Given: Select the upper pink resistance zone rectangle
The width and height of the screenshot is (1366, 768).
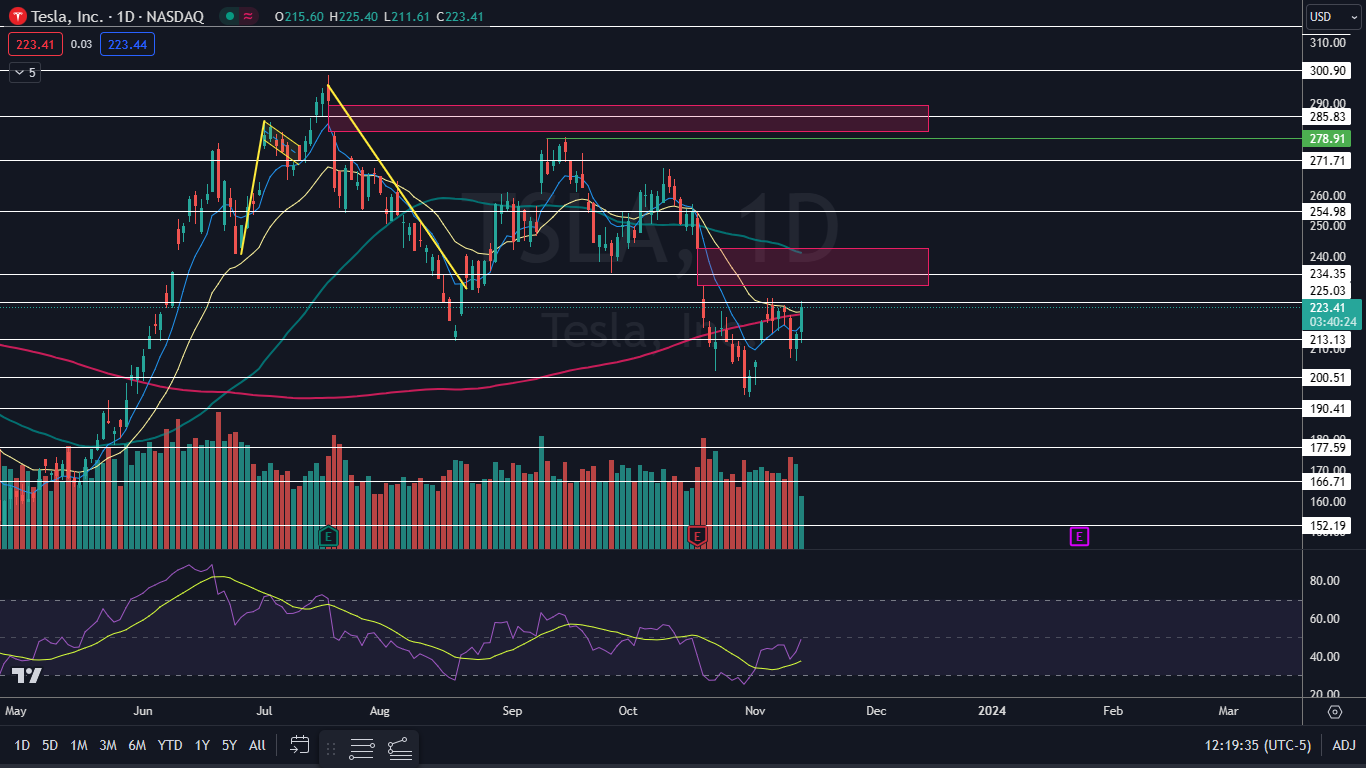Looking at the screenshot, I should [628, 118].
